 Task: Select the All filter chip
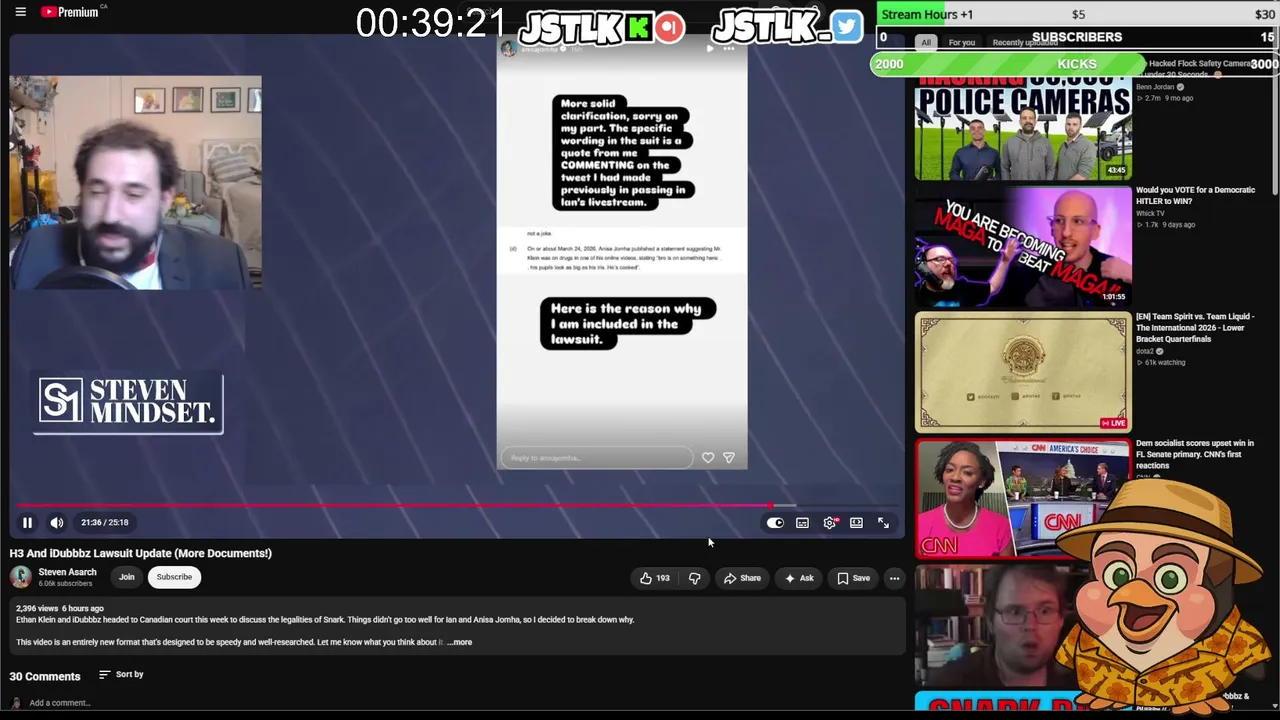pos(926,43)
